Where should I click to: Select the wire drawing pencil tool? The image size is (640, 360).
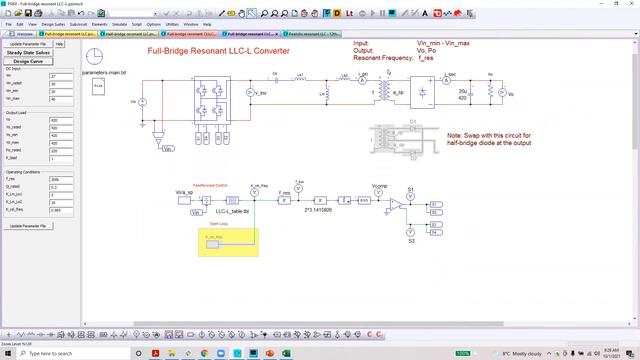click(222, 13)
